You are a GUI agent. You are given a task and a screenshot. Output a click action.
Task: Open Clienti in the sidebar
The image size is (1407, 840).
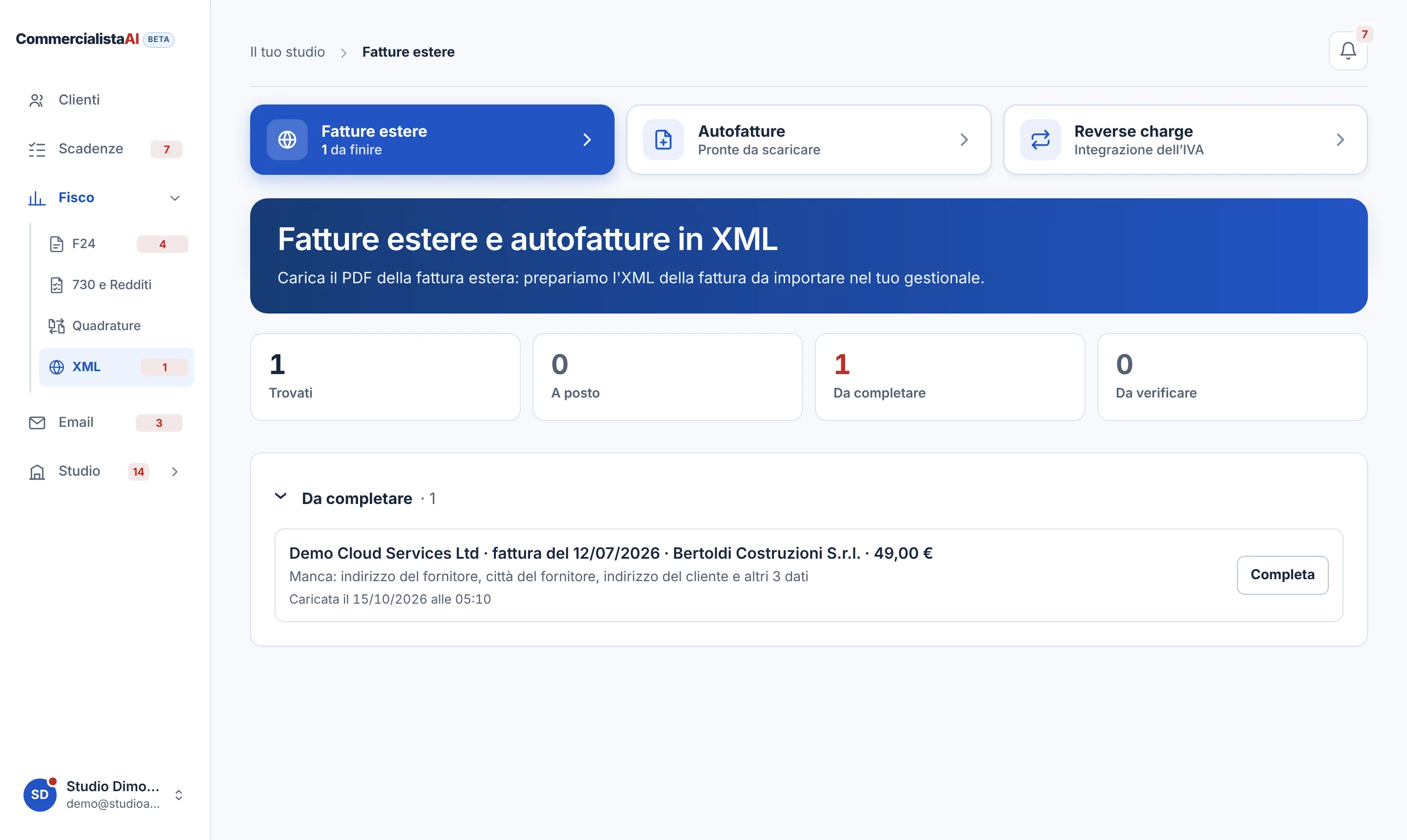pyautogui.click(x=106, y=100)
